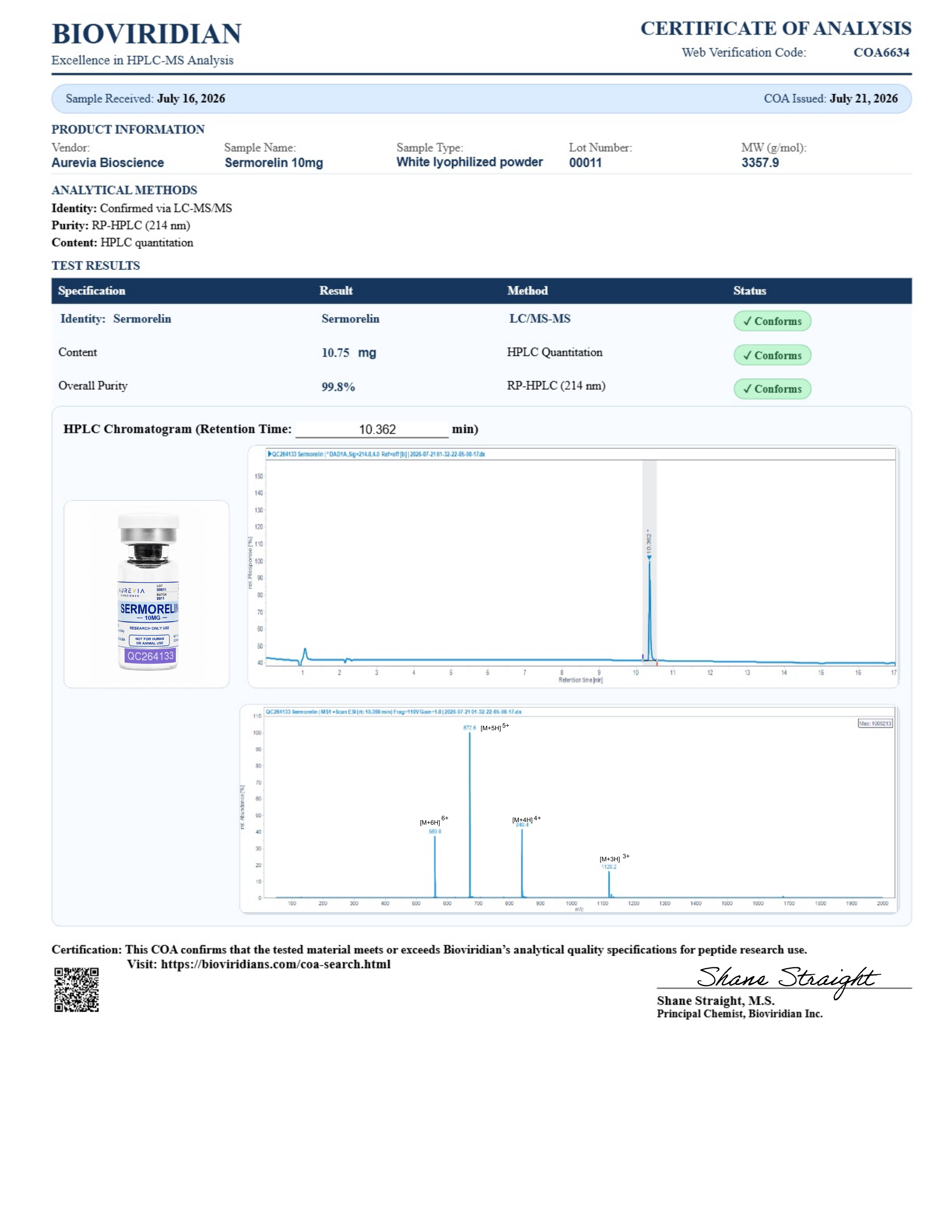
Task: Click the retention time field showing 10.362
Action: tap(372, 429)
